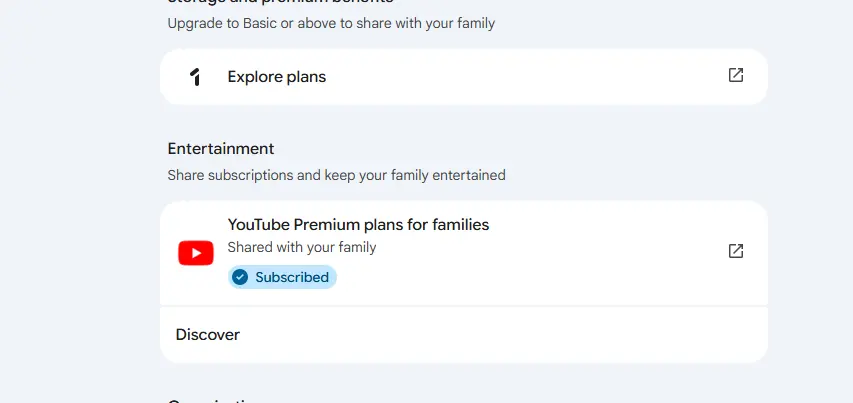The height and width of the screenshot is (403, 853).
Task: Expand the Discover section row
Action: (x=464, y=334)
